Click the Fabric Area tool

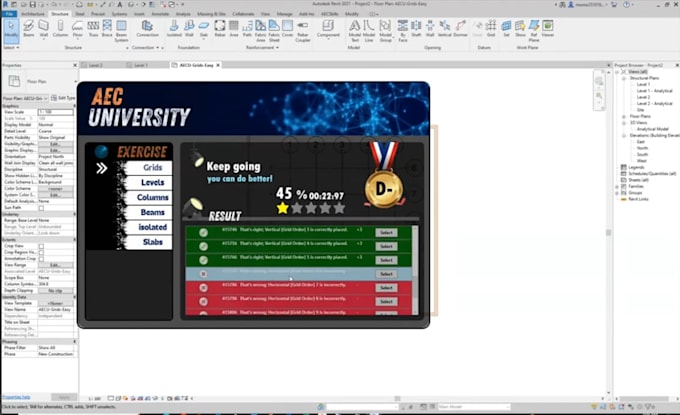(x=260, y=30)
